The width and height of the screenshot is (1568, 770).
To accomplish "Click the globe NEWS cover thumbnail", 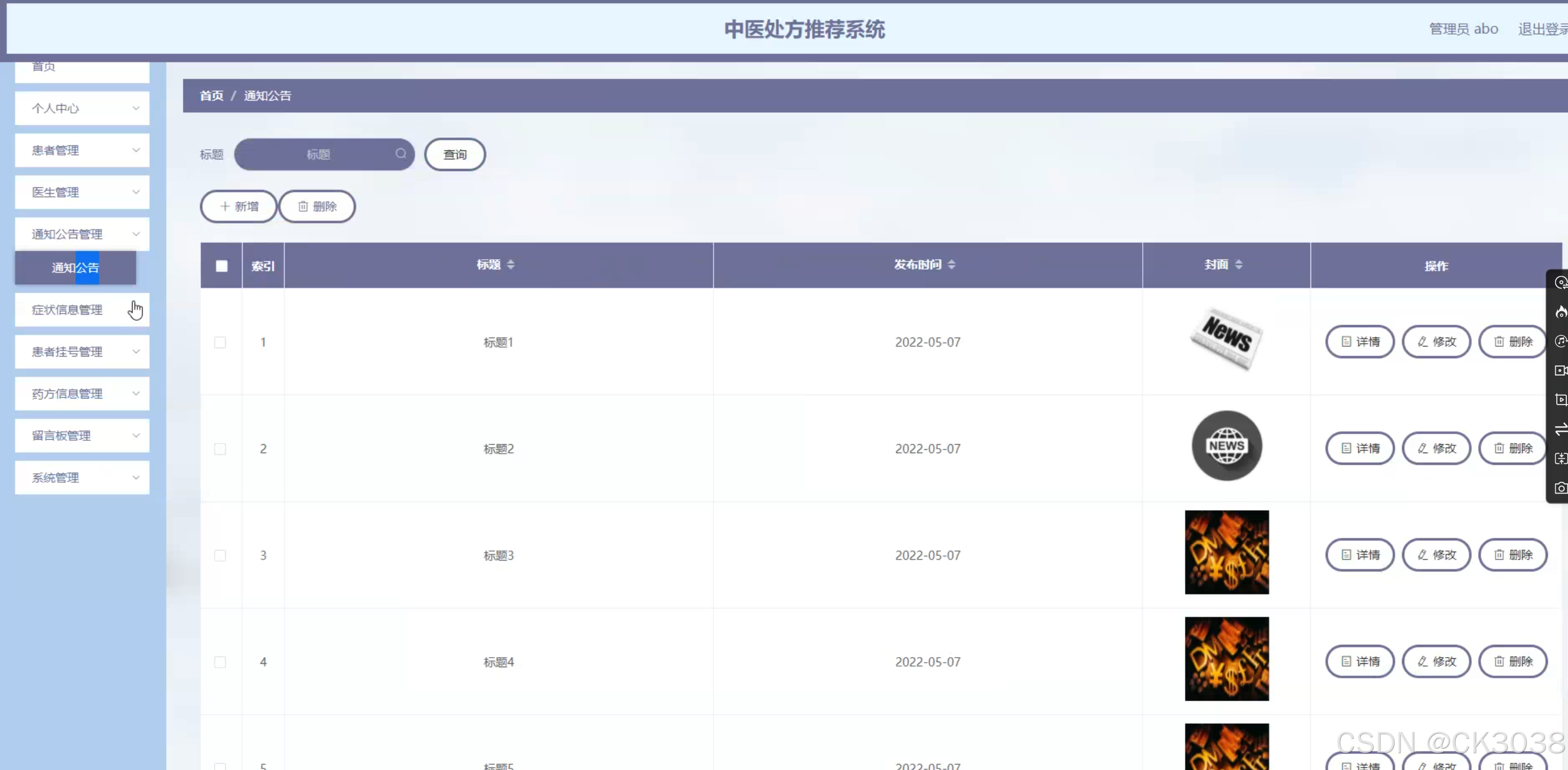I will (x=1227, y=446).
